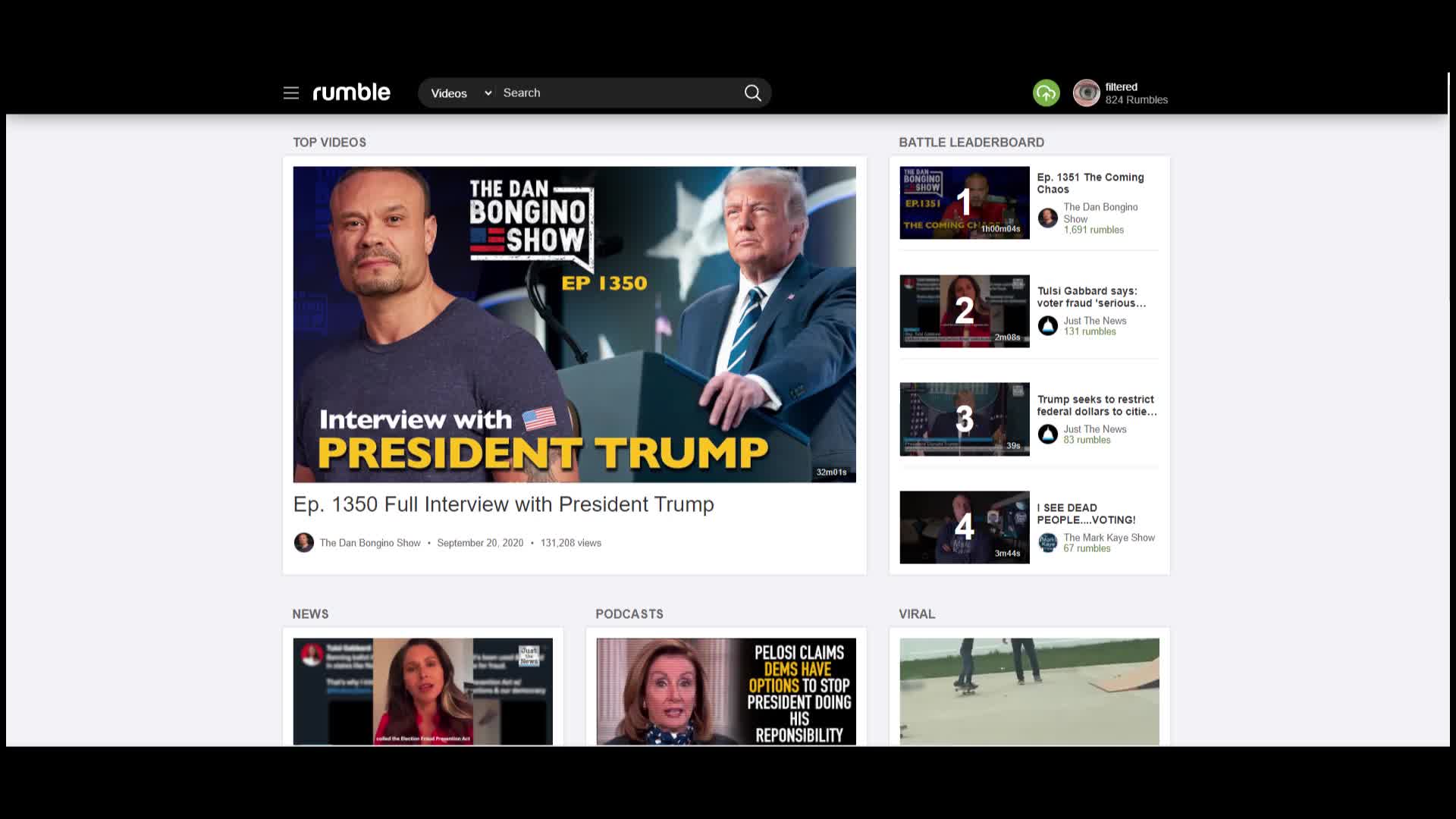The height and width of the screenshot is (819, 1456).
Task: Open the user profile avatar
Action: (x=1086, y=93)
